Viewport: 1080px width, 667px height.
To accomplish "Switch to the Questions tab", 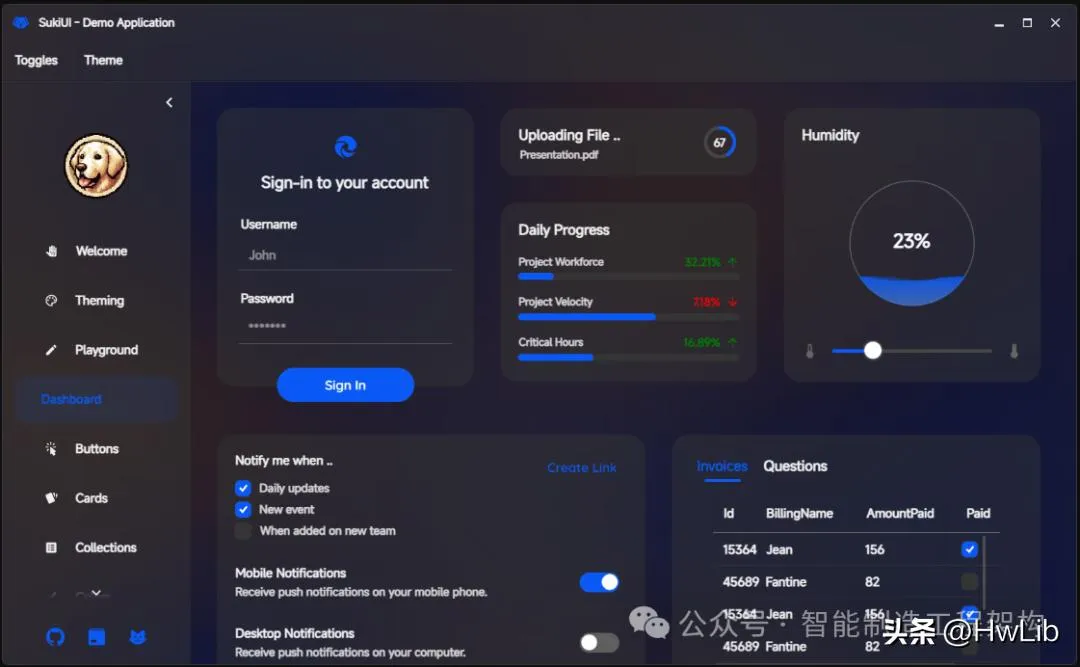I will pyautogui.click(x=795, y=466).
